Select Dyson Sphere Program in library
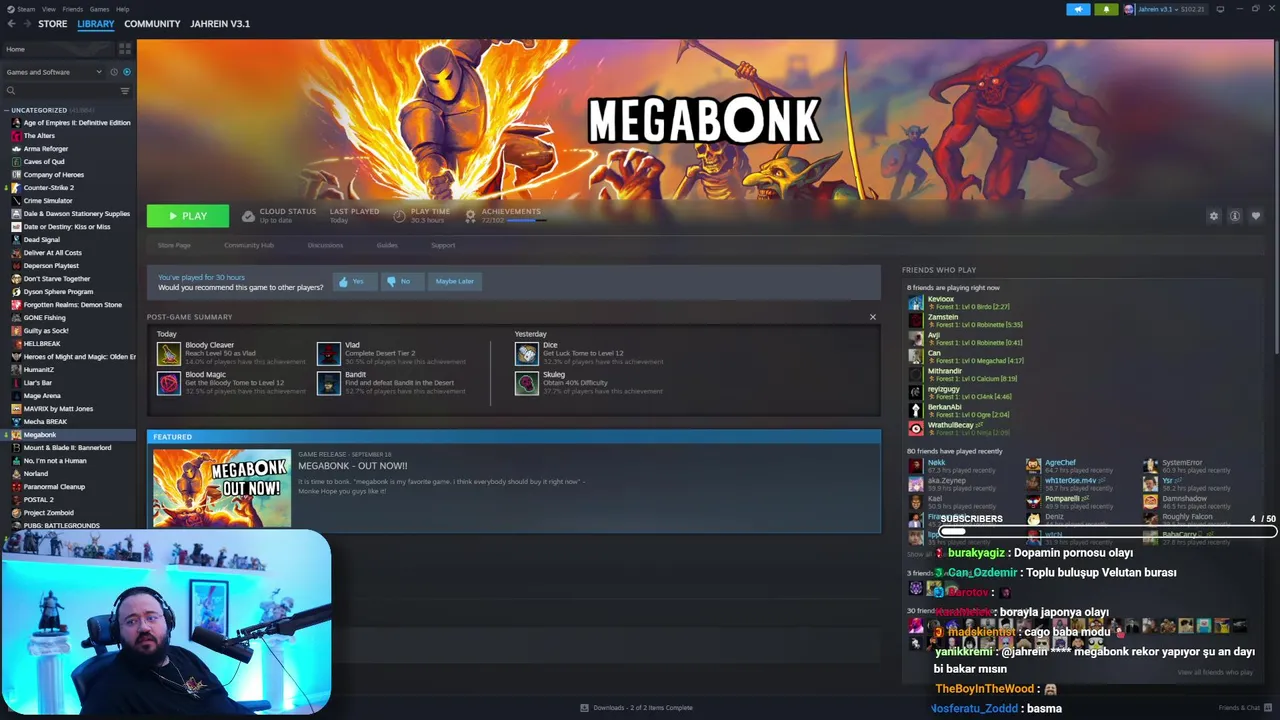Image resolution: width=1280 pixels, height=720 pixels. point(58,292)
